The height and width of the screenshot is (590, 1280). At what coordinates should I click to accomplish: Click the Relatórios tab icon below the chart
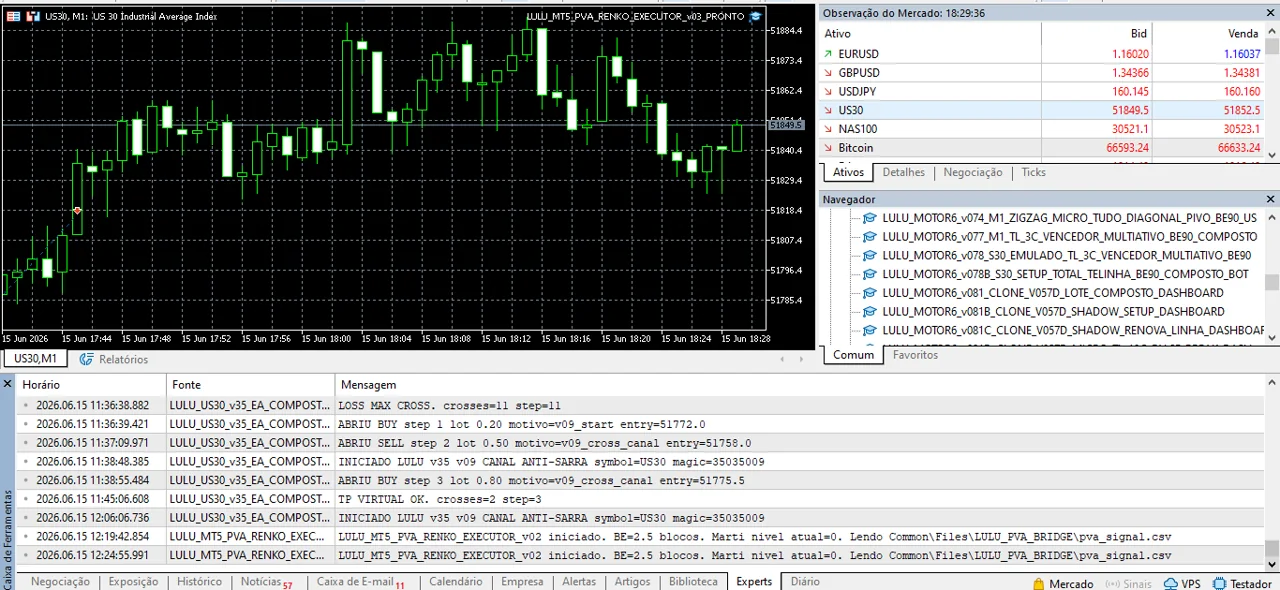coord(86,359)
